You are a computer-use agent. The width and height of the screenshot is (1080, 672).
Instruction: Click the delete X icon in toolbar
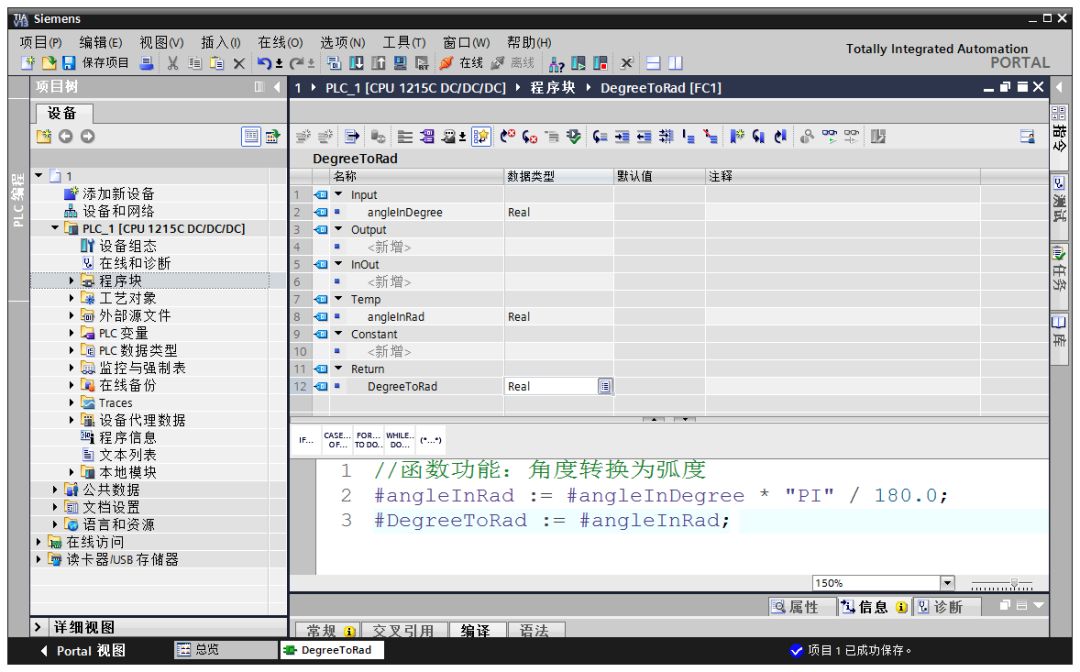(x=239, y=63)
